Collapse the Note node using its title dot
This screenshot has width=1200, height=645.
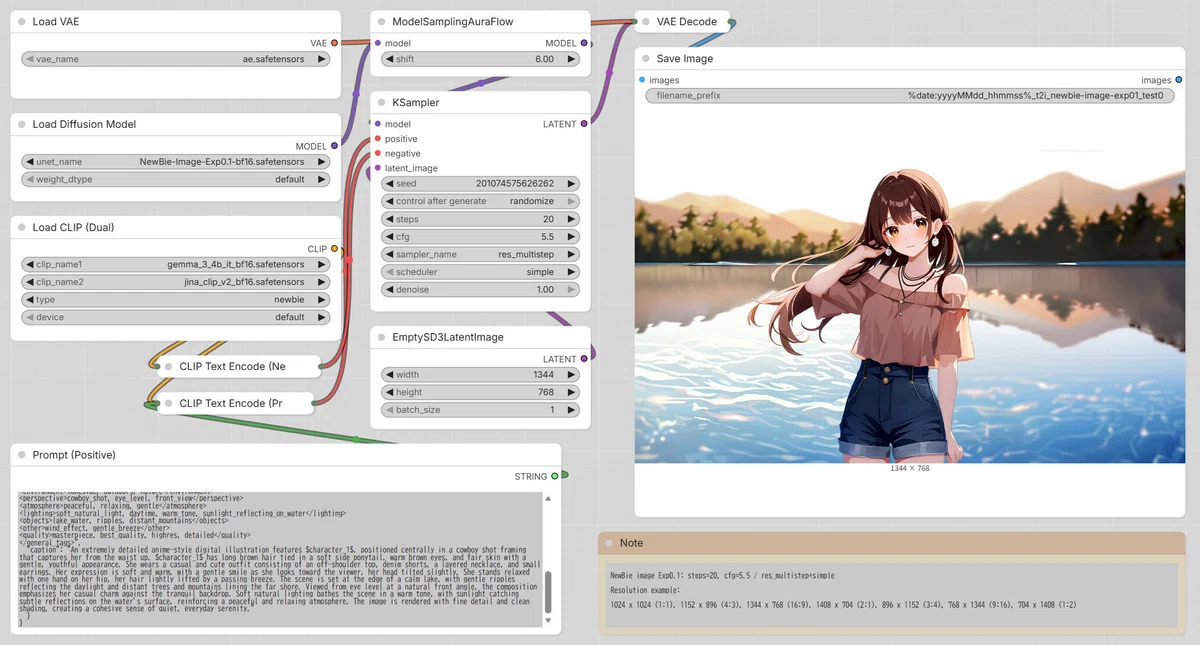click(x=608, y=543)
